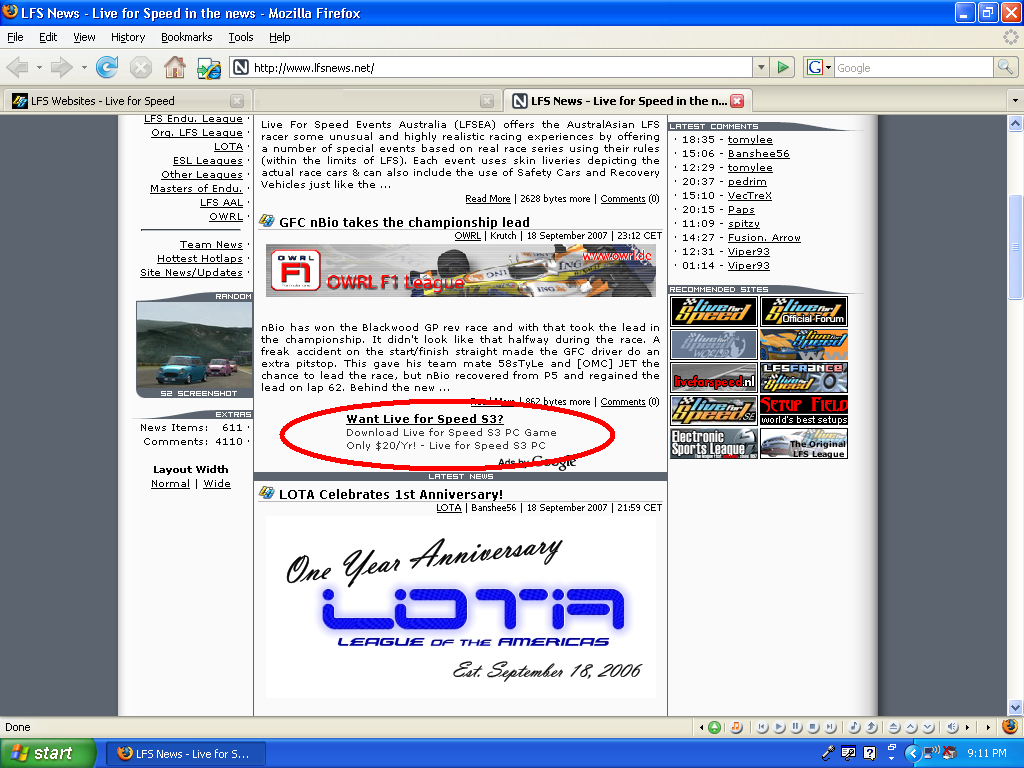This screenshot has height=768, width=1024.
Task: Open commenter Fusion. Arrow link
Action: coord(764,238)
